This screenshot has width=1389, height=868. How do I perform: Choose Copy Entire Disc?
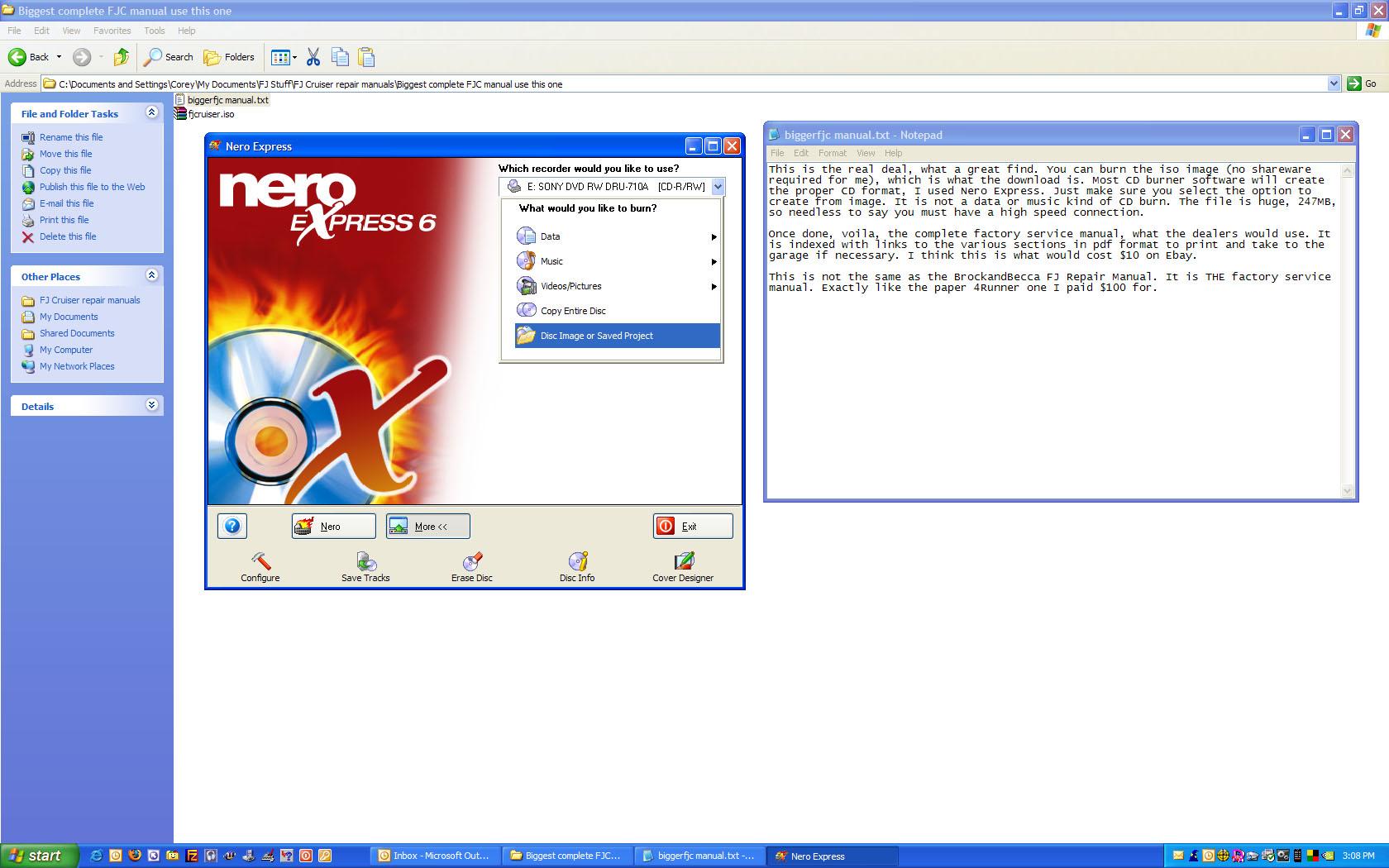click(617, 311)
